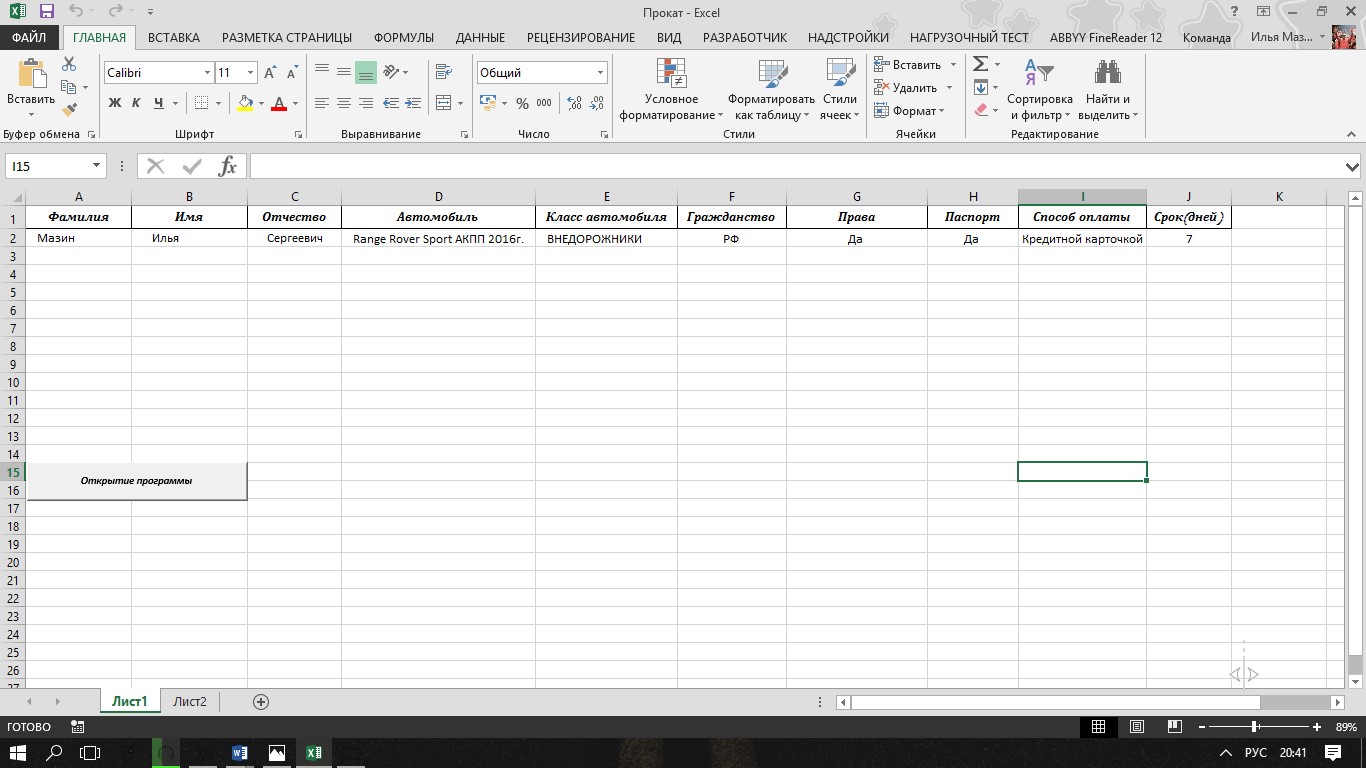This screenshot has width=1366, height=768.
Task: Align cell text to the left
Action: [x=322, y=103]
